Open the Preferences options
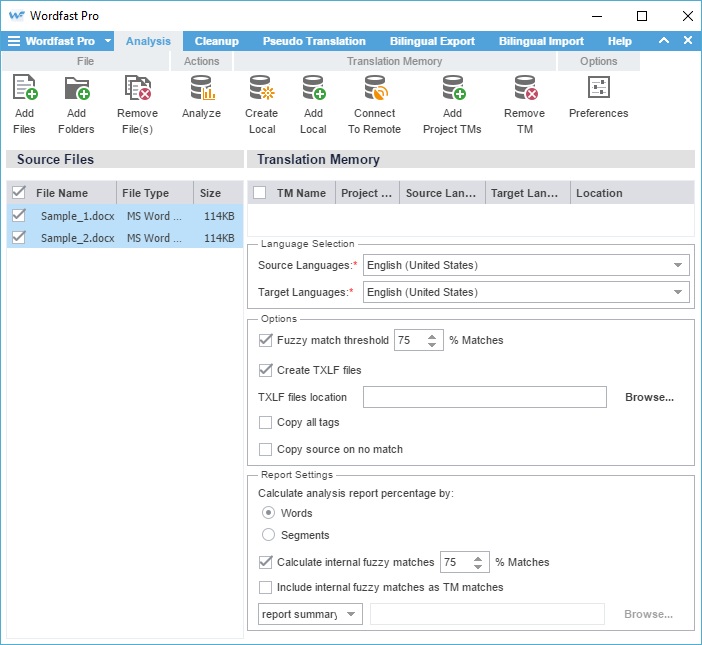This screenshot has height=645, width=702. (x=598, y=90)
